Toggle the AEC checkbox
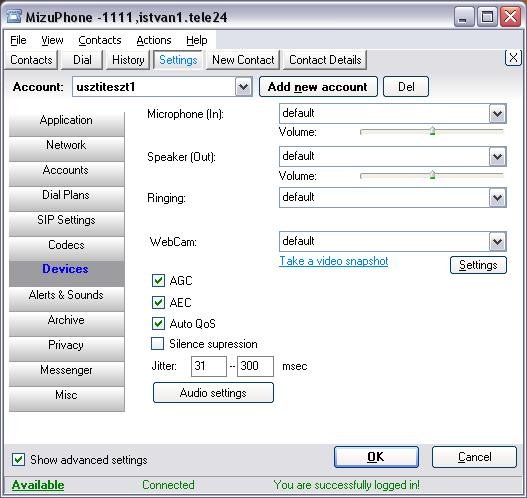Screen dimensions: 527x498 pos(158,302)
